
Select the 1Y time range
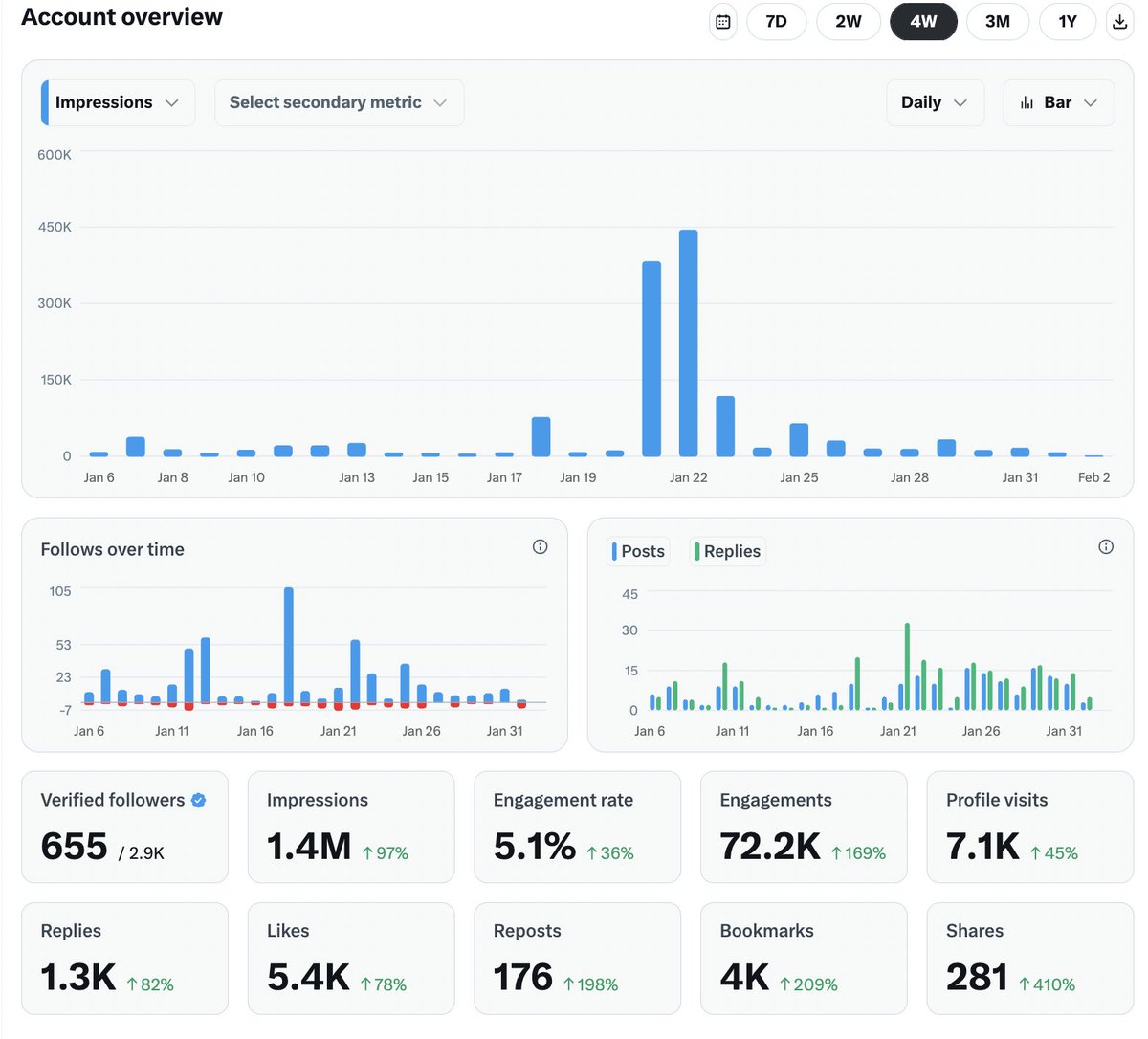(x=1068, y=22)
